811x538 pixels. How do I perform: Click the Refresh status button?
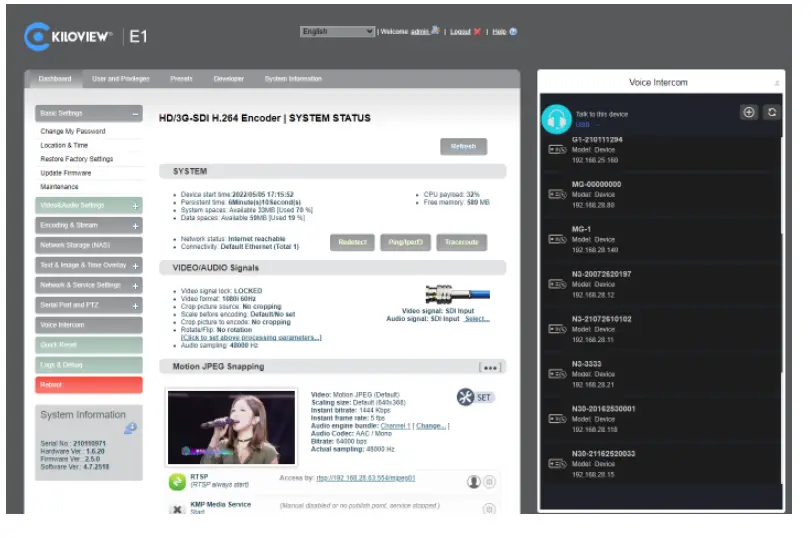(463, 146)
